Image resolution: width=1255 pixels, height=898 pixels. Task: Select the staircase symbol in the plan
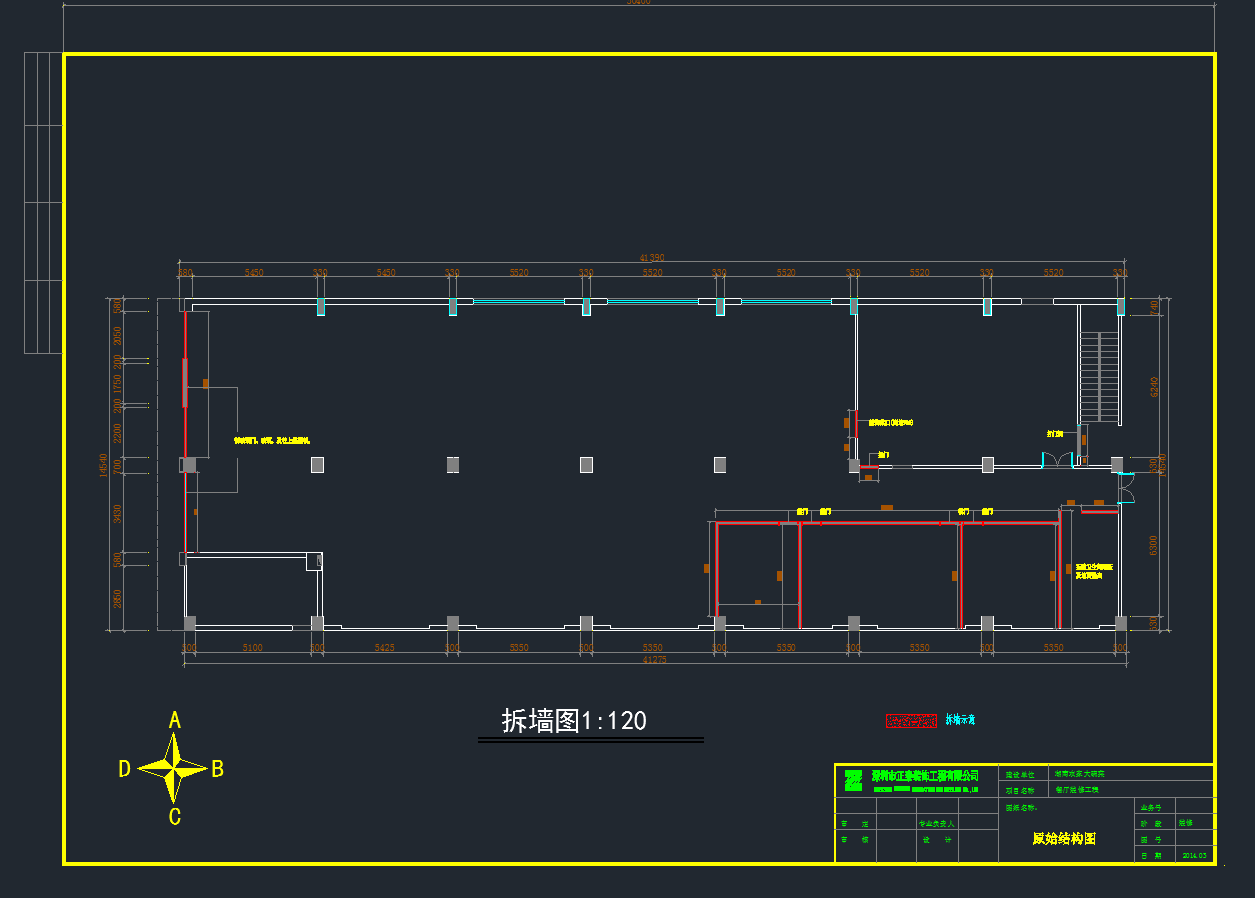(1099, 378)
